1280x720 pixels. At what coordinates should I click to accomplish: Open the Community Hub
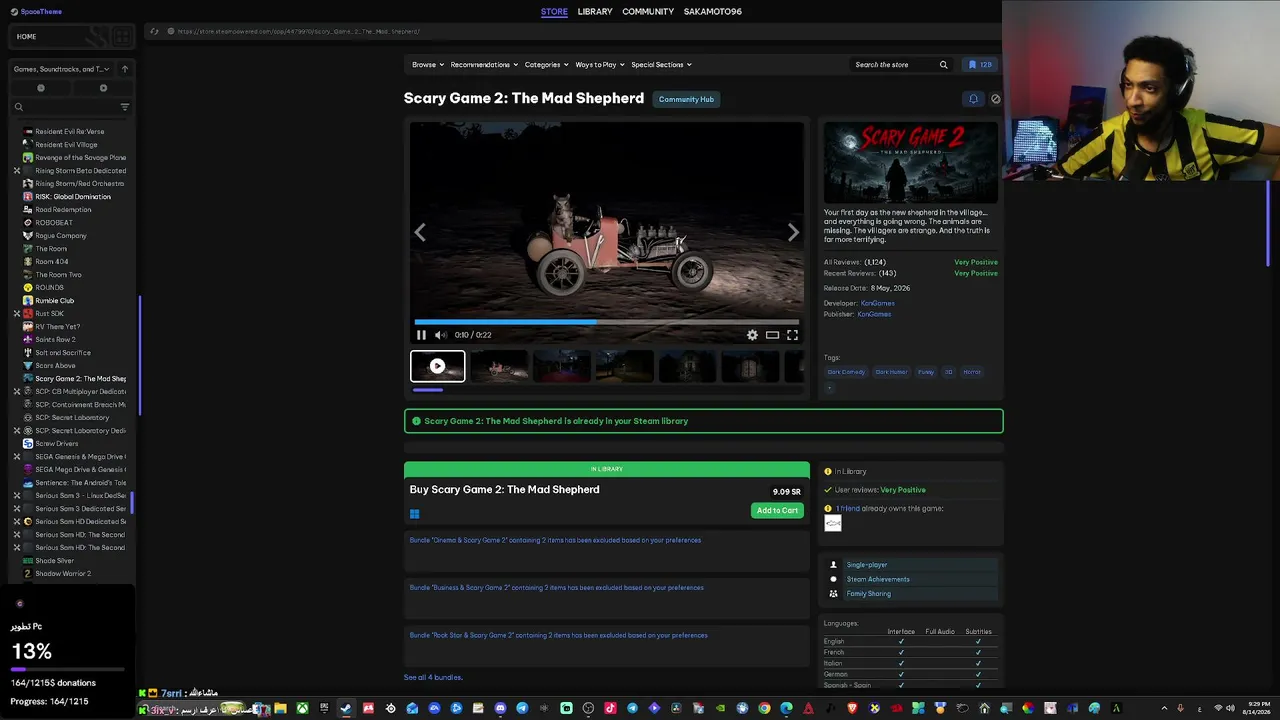tap(686, 99)
